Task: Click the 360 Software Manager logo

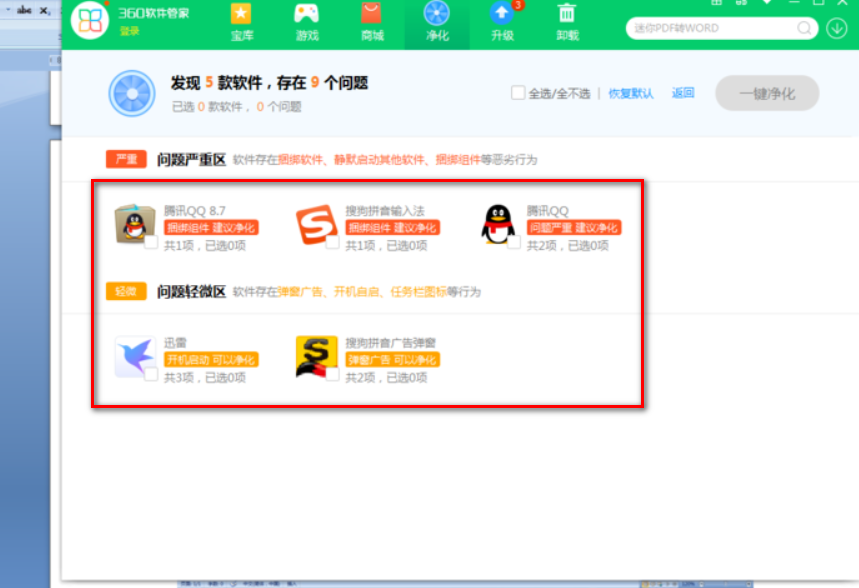Action: 90,20
